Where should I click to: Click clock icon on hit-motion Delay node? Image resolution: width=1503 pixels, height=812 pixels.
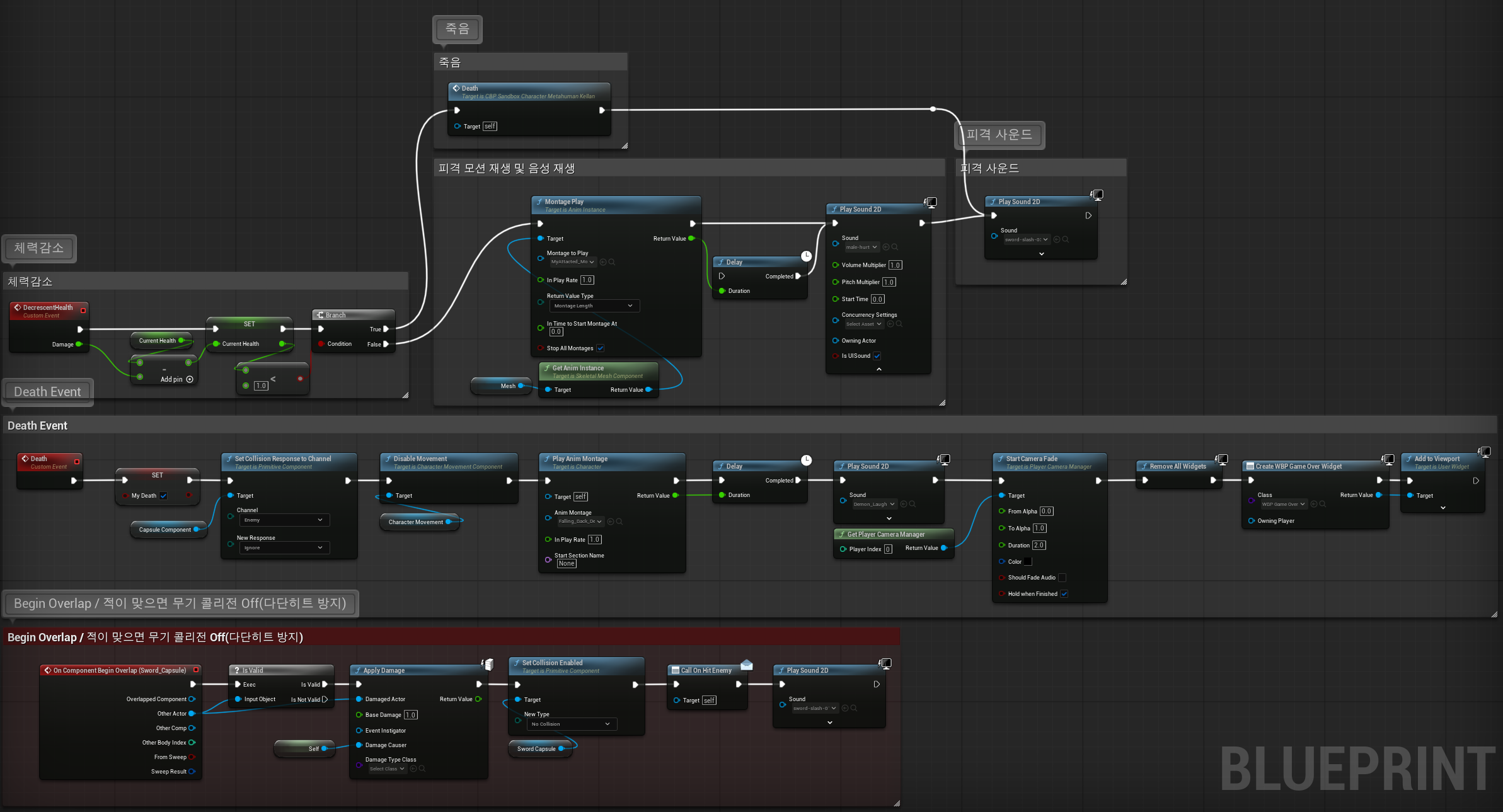pos(806,256)
